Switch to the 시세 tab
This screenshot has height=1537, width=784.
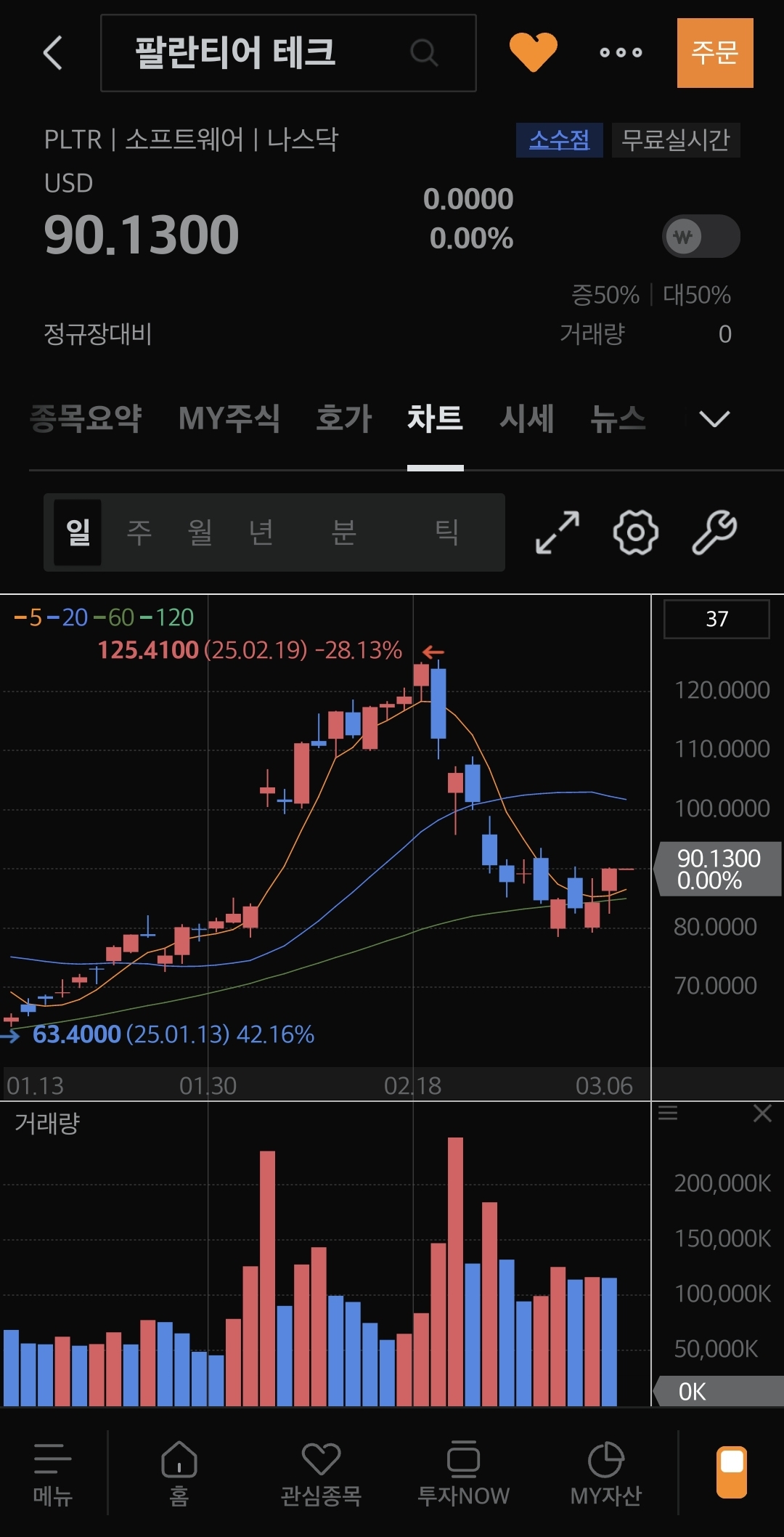(526, 419)
